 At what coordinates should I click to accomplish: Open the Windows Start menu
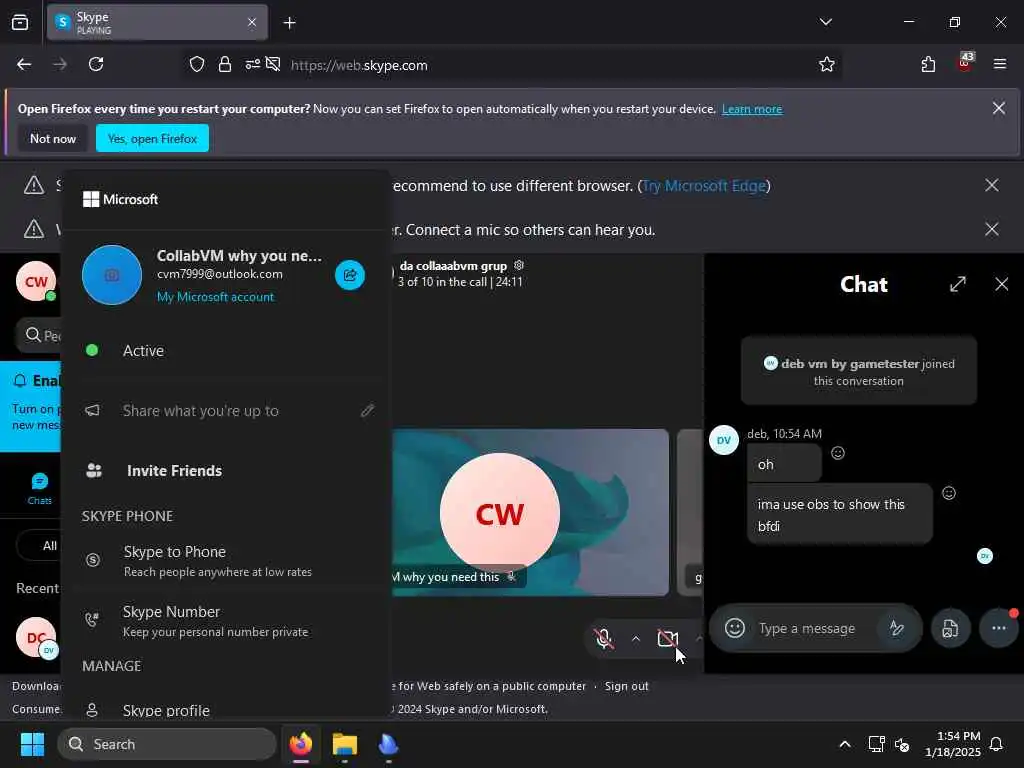click(32, 744)
